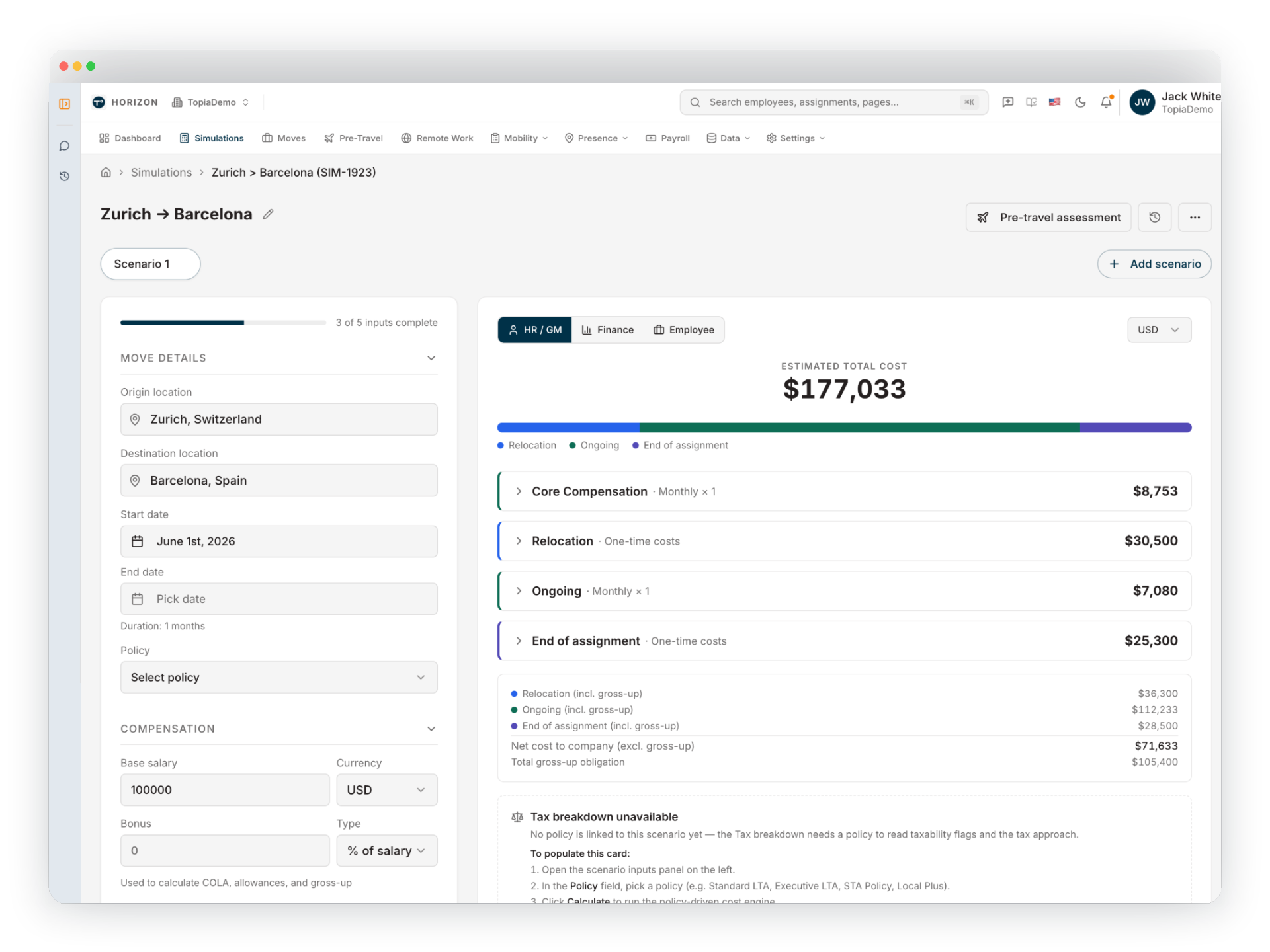Click the Destination location field
The height and width of the screenshot is (952, 1270).
pyautogui.click(x=278, y=481)
